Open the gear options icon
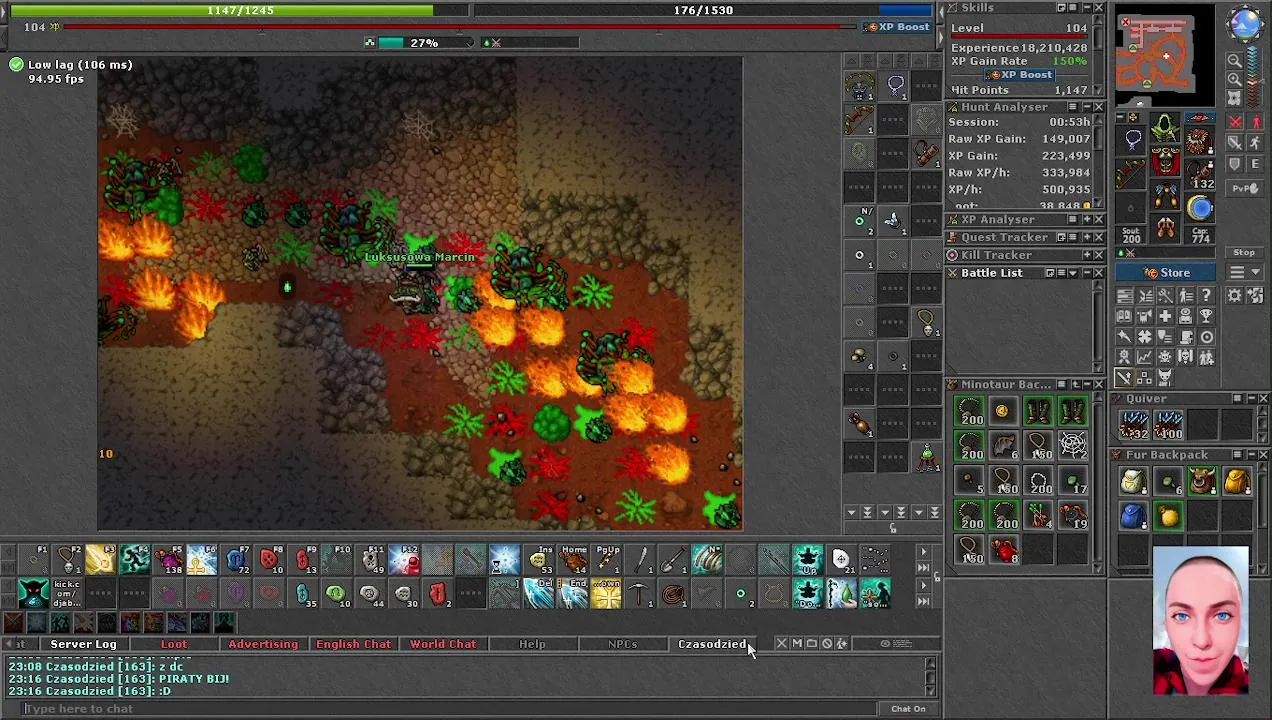 (x=1235, y=295)
